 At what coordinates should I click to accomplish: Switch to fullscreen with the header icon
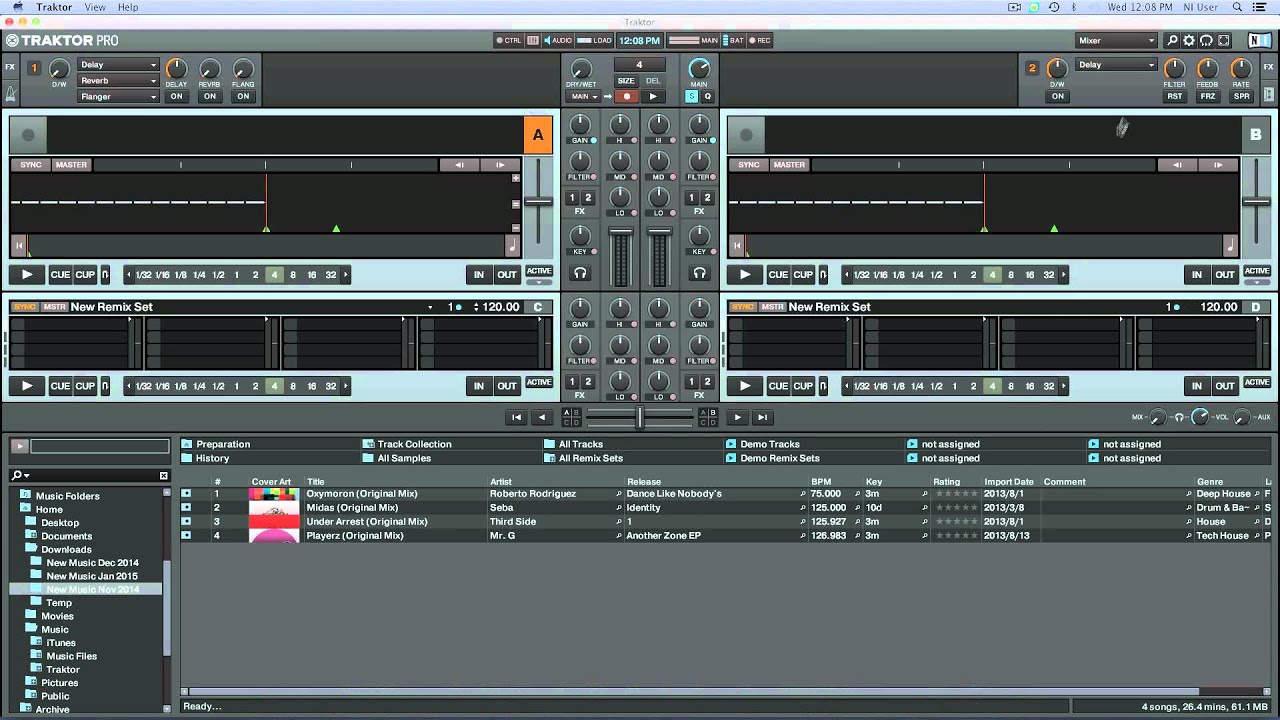1224,41
